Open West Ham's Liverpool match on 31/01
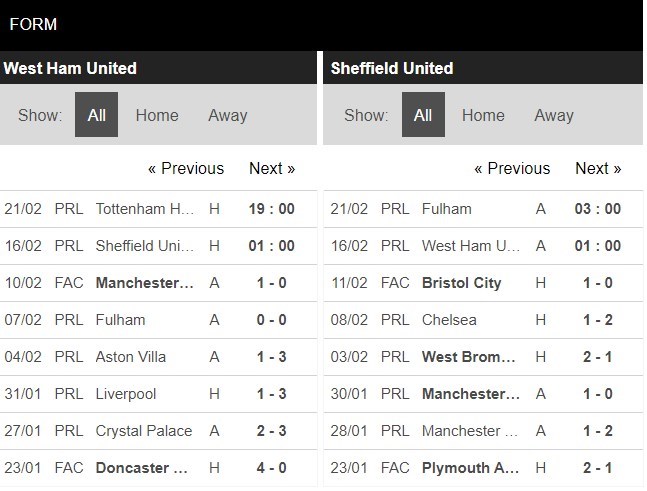Viewport: 647px width, 491px height. point(126,394)
